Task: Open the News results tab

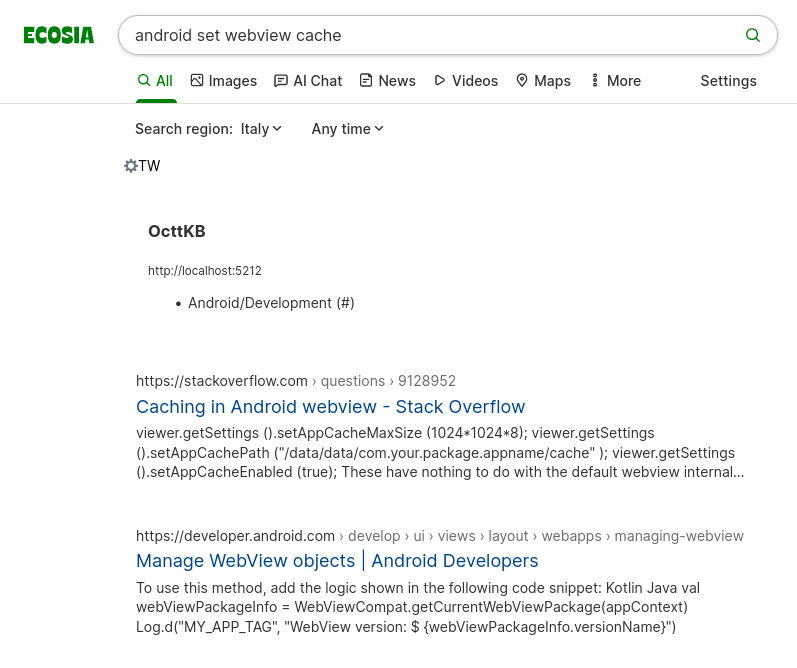Action: [387, 81]
